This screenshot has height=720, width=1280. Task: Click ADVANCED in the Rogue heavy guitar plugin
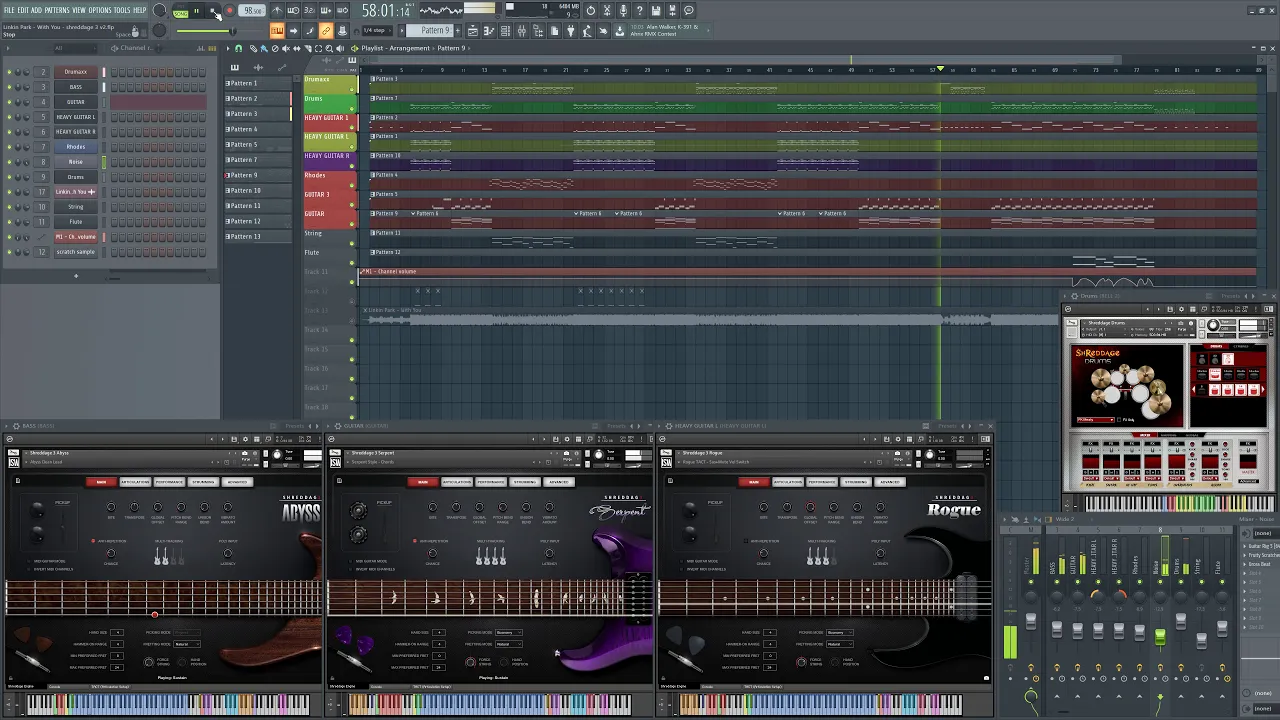click(889, 482)
